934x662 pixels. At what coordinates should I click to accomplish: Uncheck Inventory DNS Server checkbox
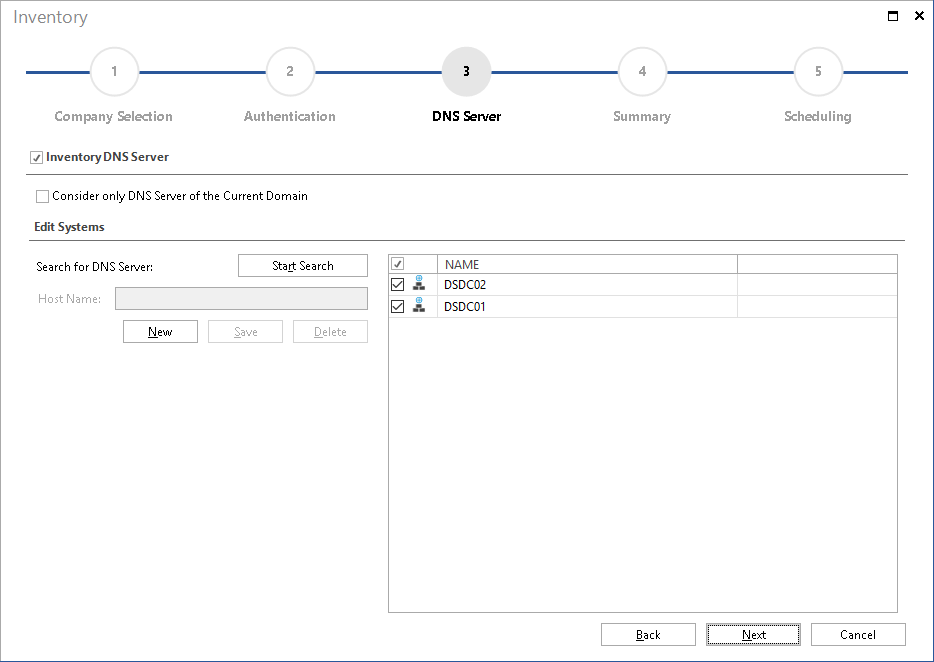36,158
